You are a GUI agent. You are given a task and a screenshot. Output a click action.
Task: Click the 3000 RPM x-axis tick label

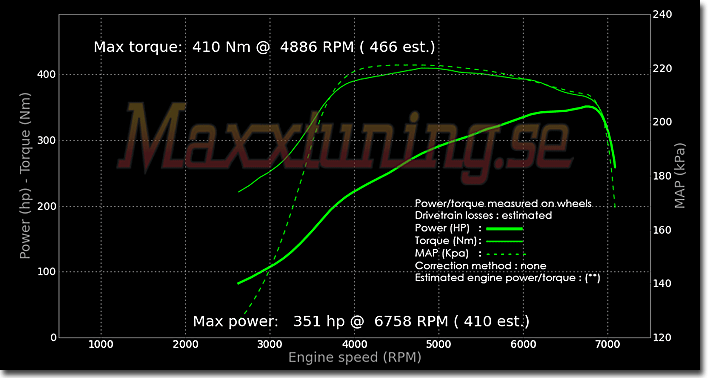(x=270, y=345)
